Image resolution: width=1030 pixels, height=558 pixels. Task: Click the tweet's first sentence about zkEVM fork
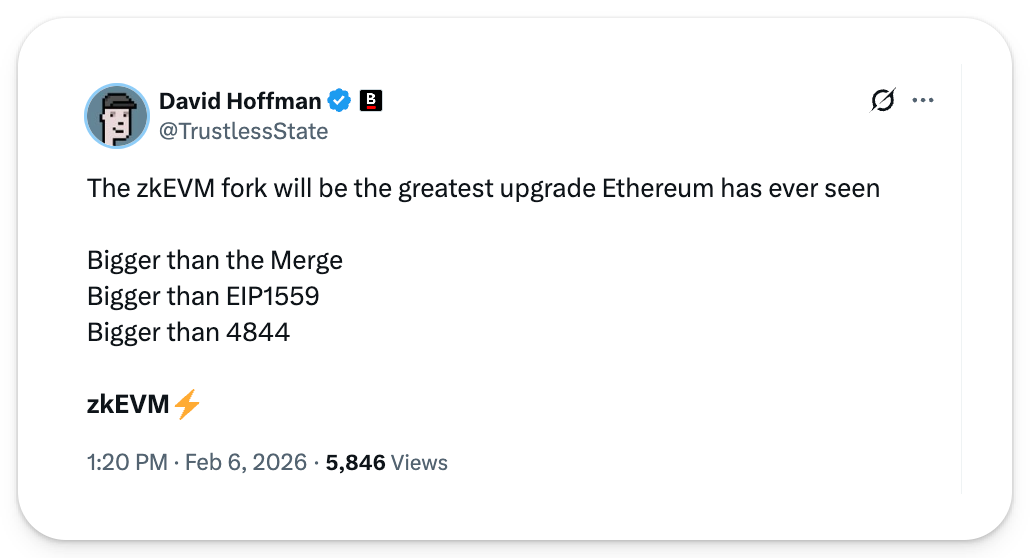point(483,189)
